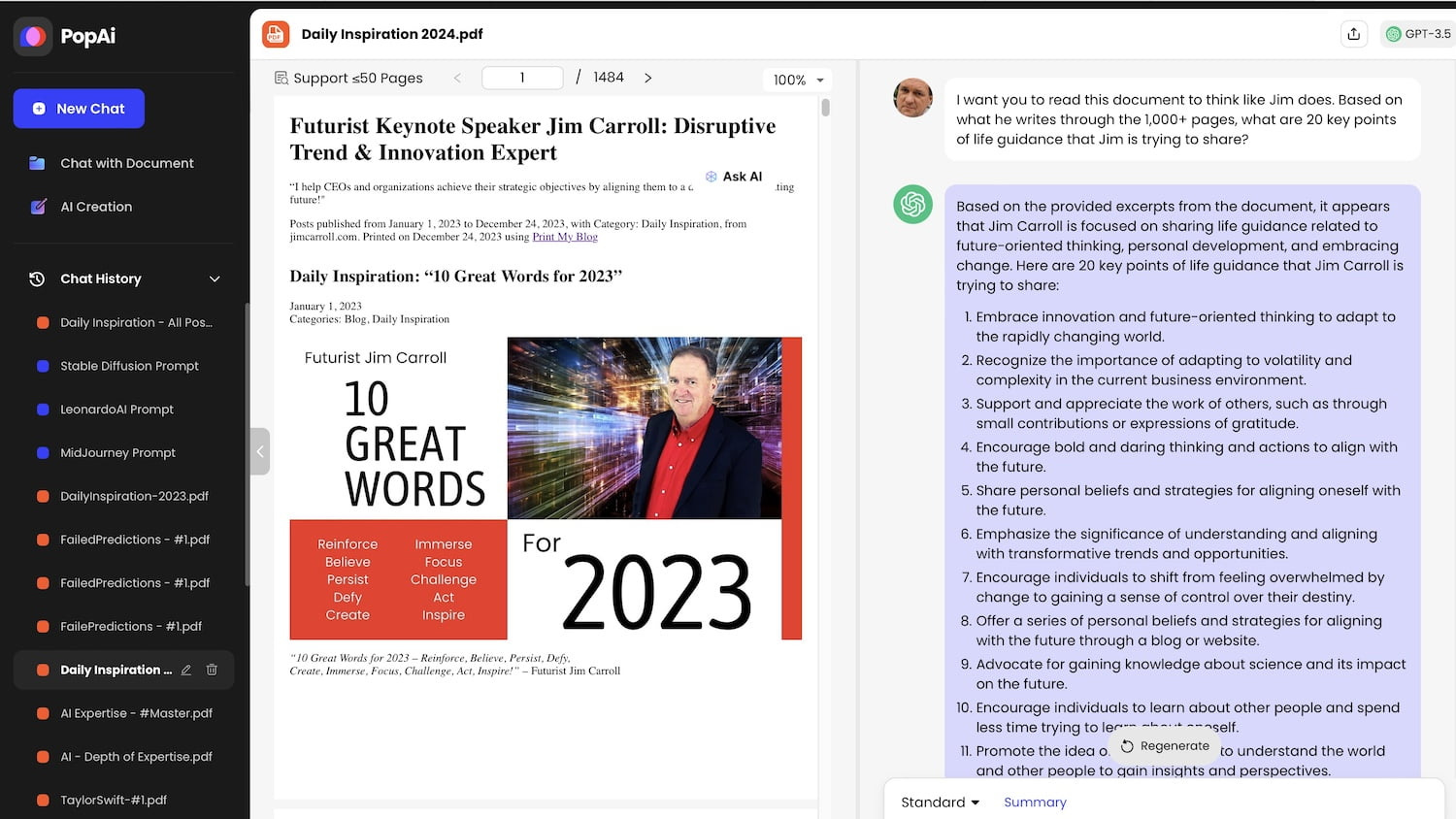The width and height of the screenshot is (1456, 819).
Task: Select the Summary option
Action: [x=1035, y=803]
